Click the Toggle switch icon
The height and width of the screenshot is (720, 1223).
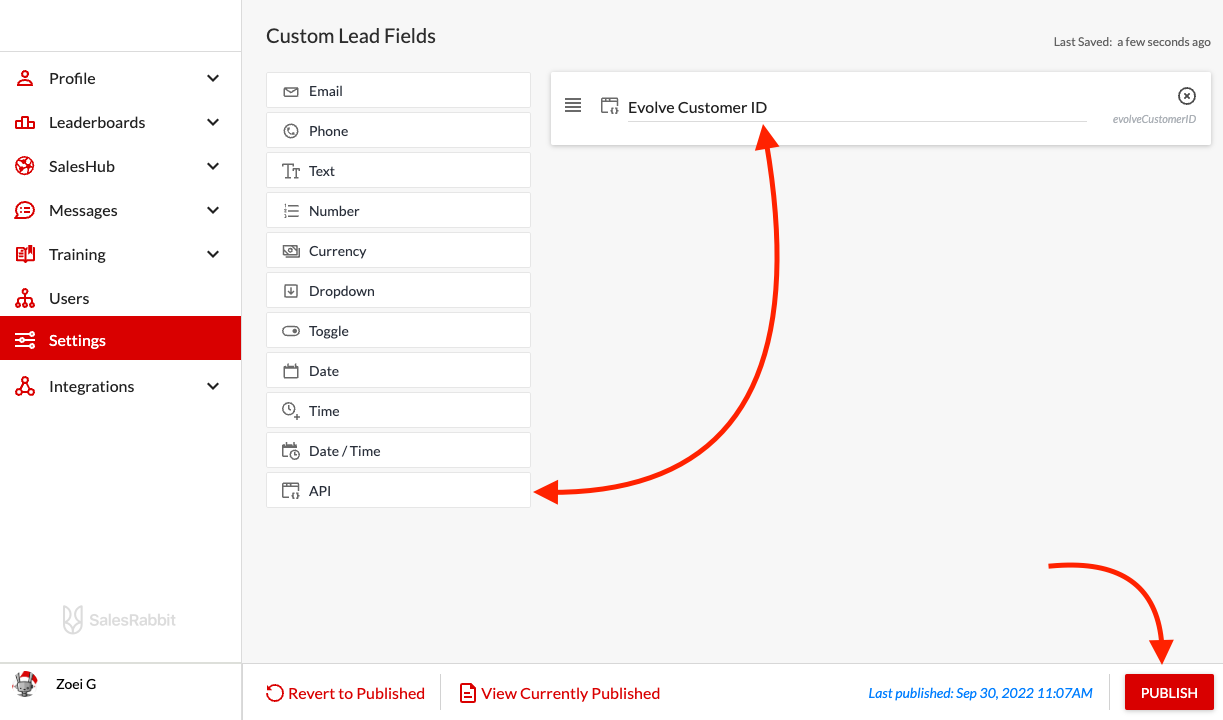tap(291, 331)
